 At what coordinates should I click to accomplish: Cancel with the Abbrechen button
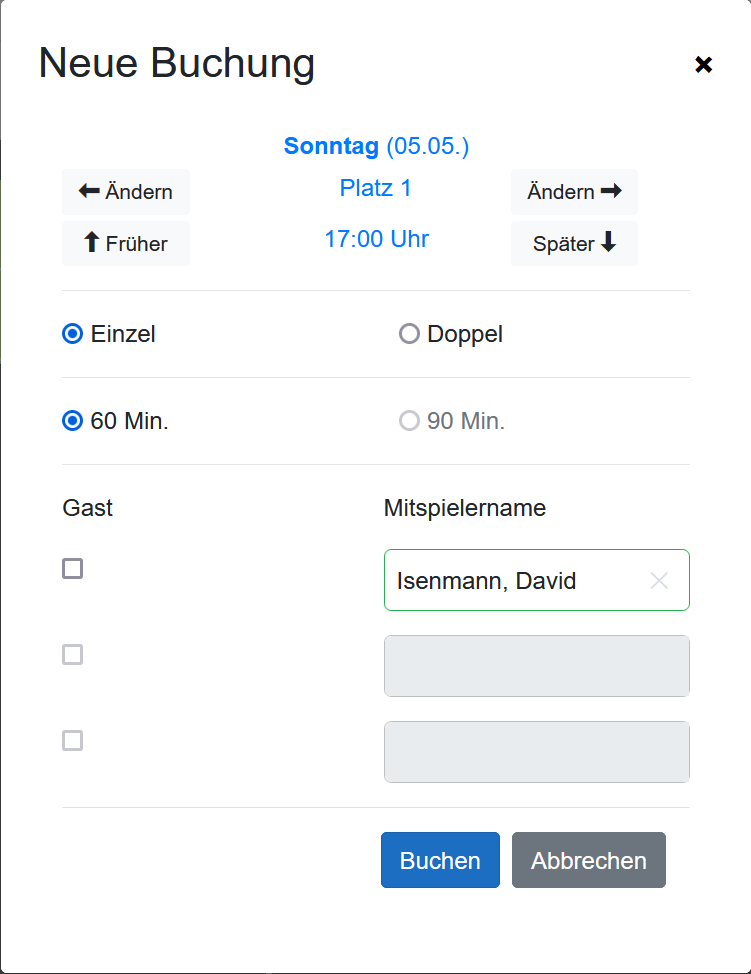(x=588, y=860)
